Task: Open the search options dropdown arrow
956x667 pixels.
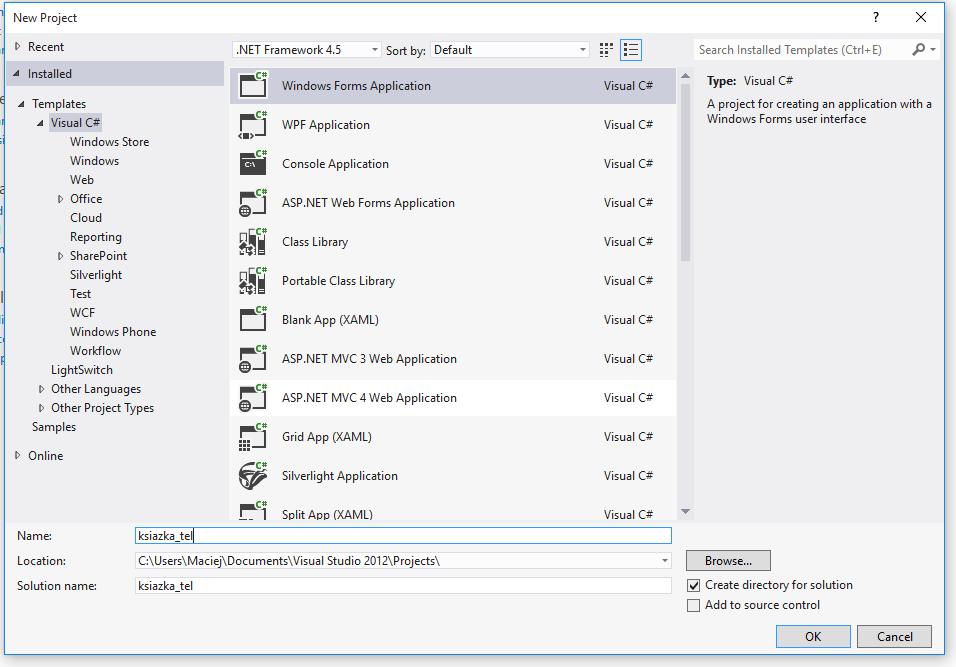Action: (933, 49)
